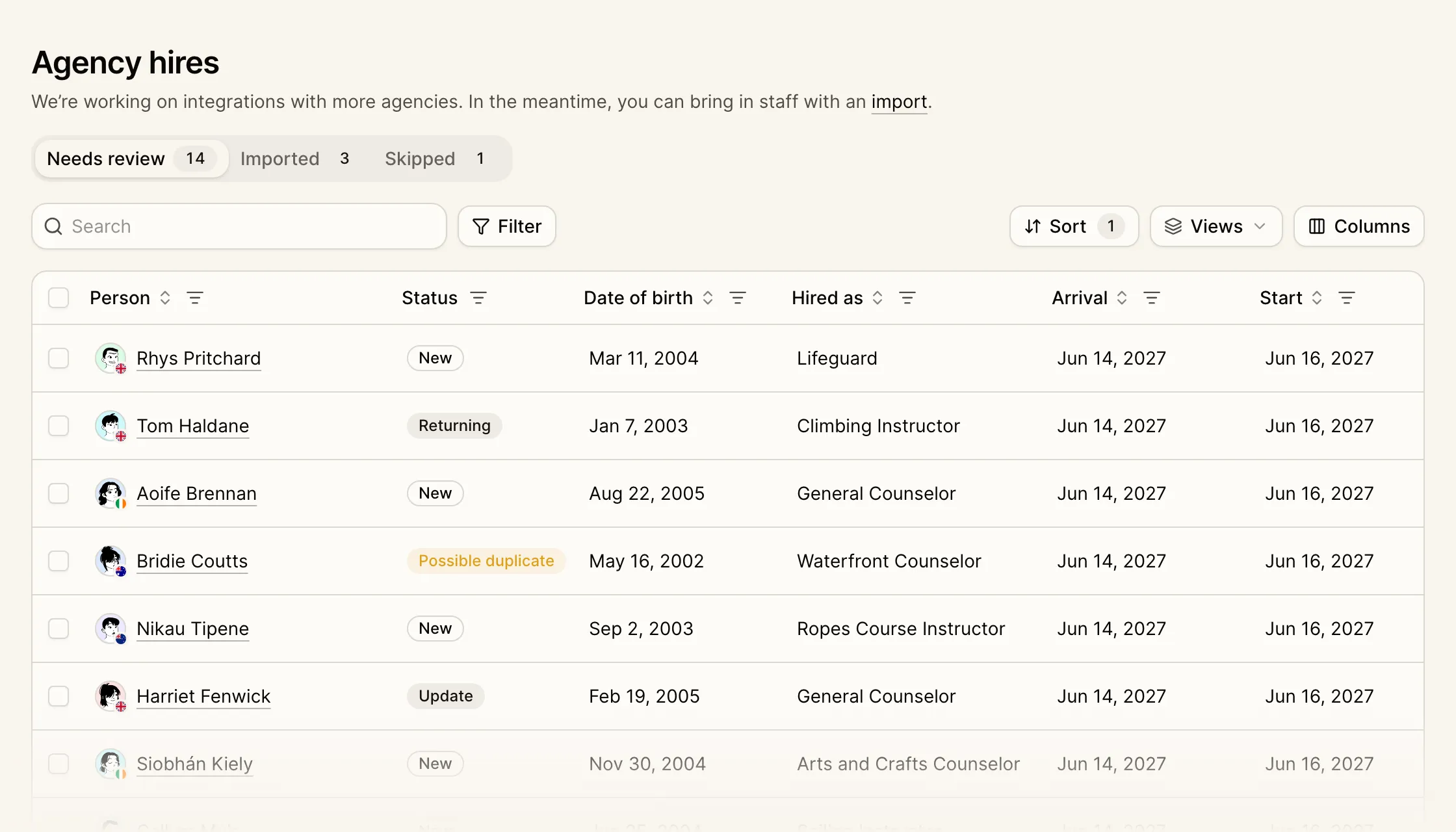Click Tom Haldane's avatar

pos(110,426)
